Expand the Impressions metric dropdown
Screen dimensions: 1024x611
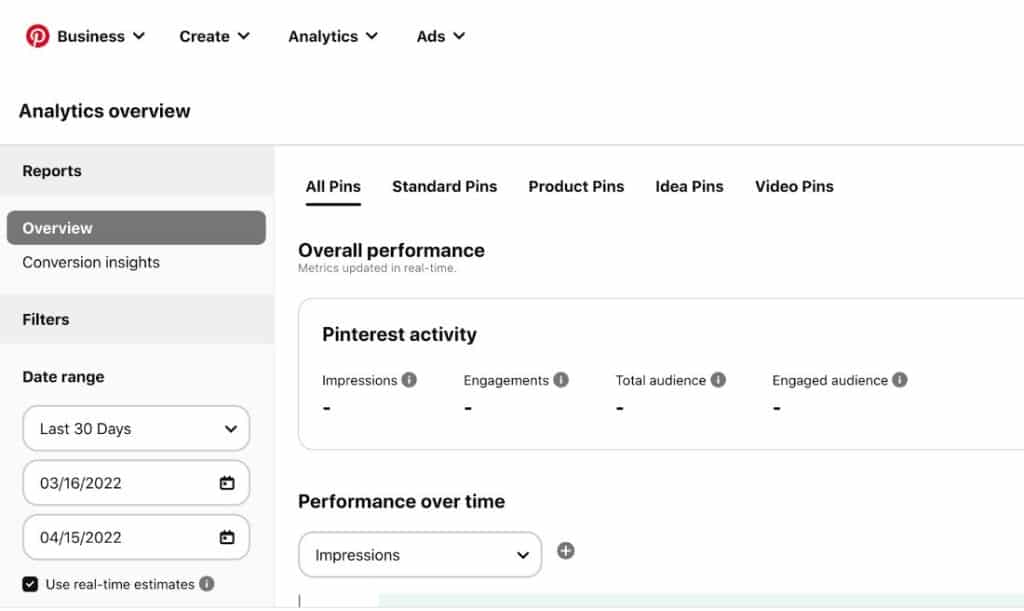click(x=420, y=555)
